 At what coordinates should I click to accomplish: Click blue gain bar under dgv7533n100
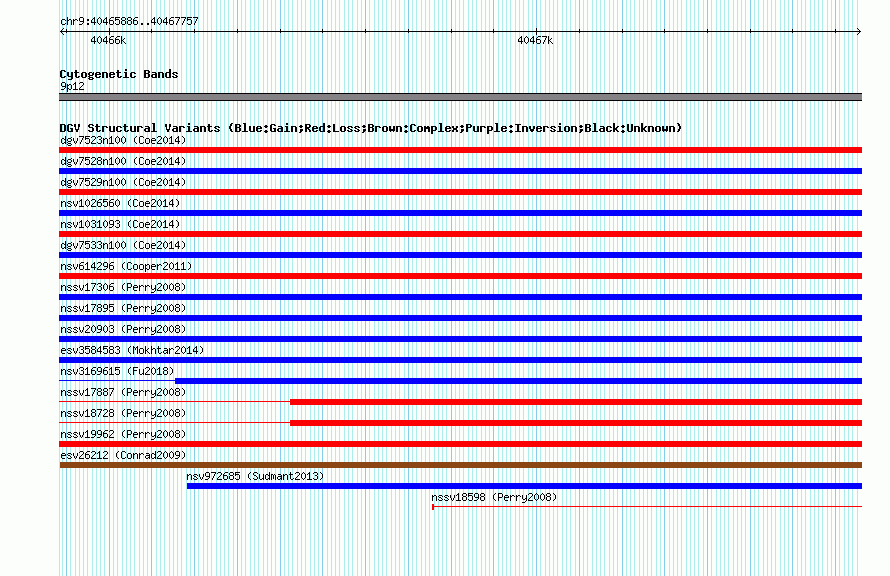460,255
